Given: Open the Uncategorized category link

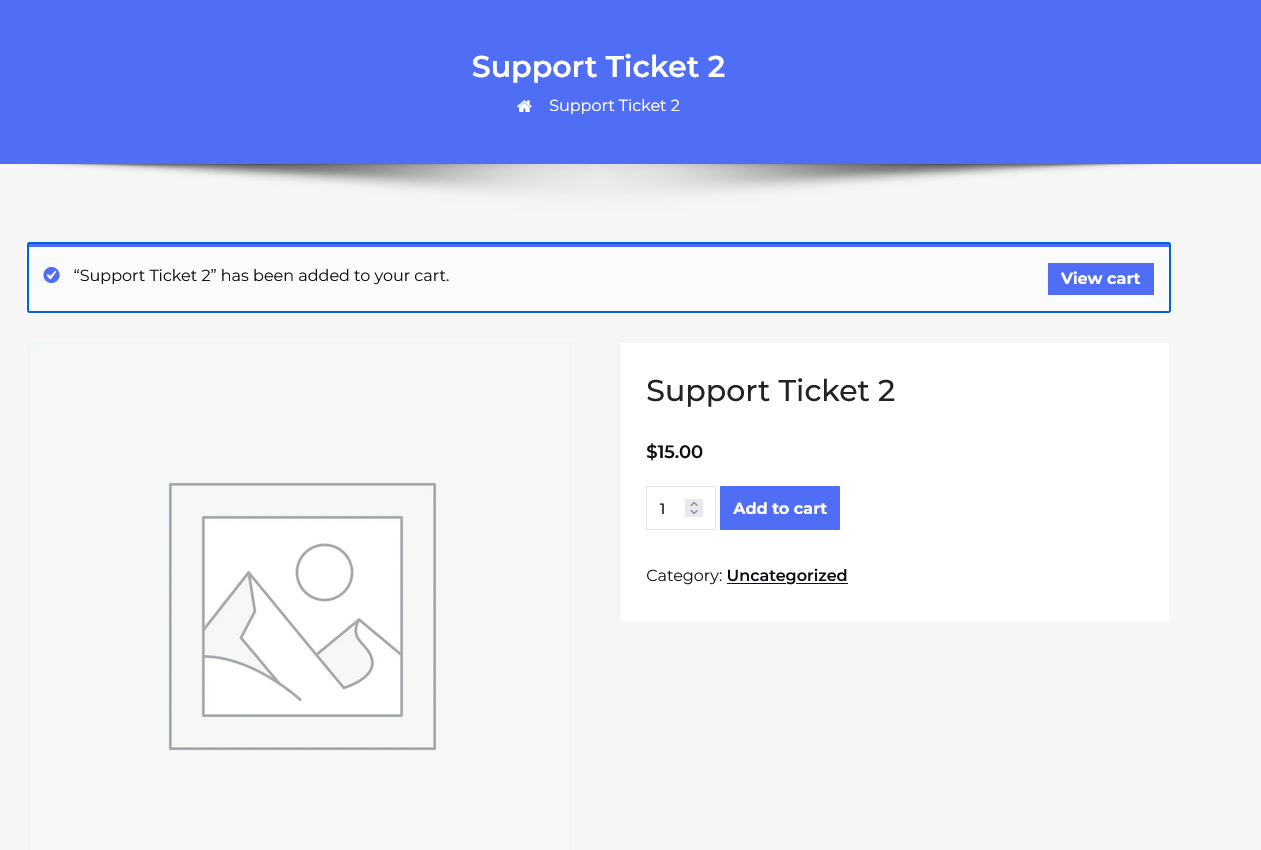Looking at the screenshot, I should pos(787,575).
